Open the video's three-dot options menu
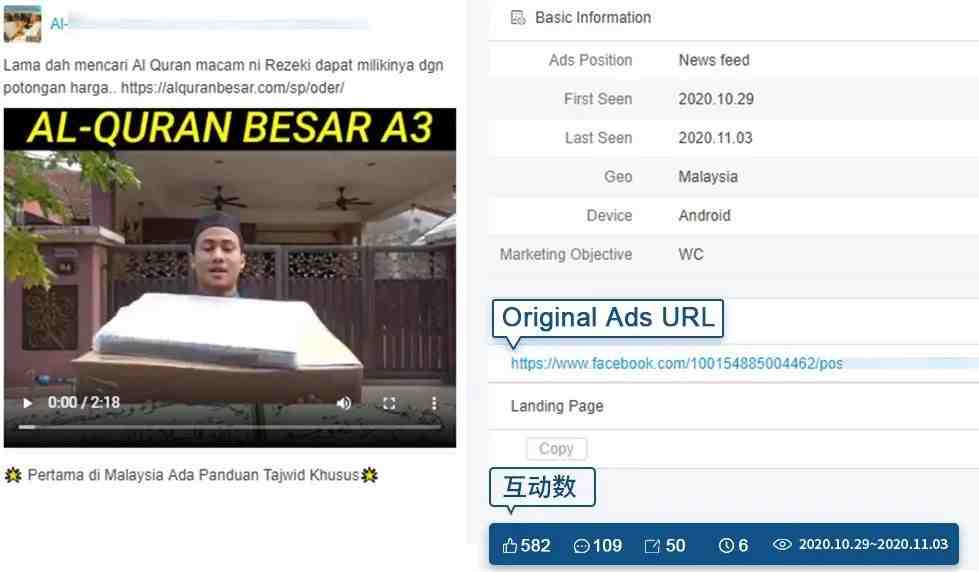The width and height of the screenshot is (979, 572). 434,403
